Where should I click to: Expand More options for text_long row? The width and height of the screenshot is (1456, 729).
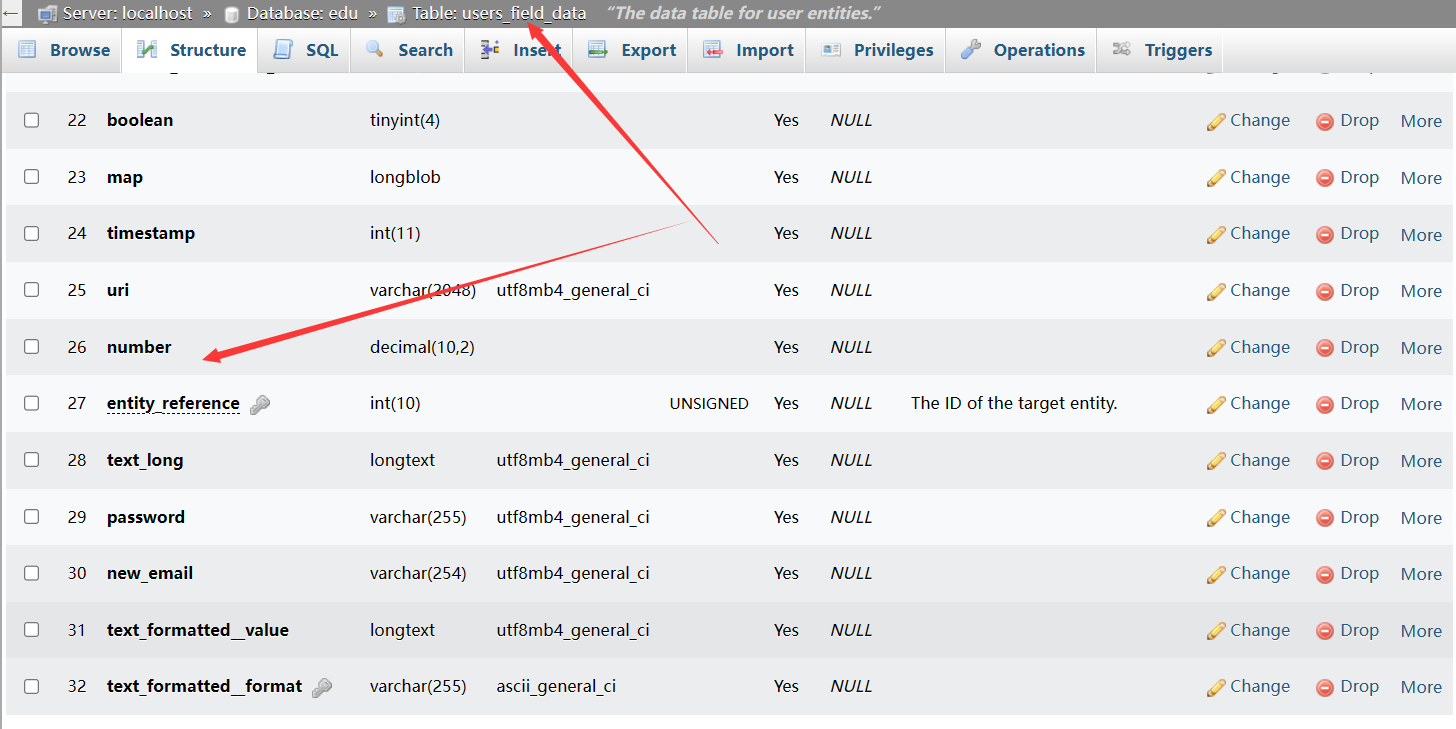1420,461
